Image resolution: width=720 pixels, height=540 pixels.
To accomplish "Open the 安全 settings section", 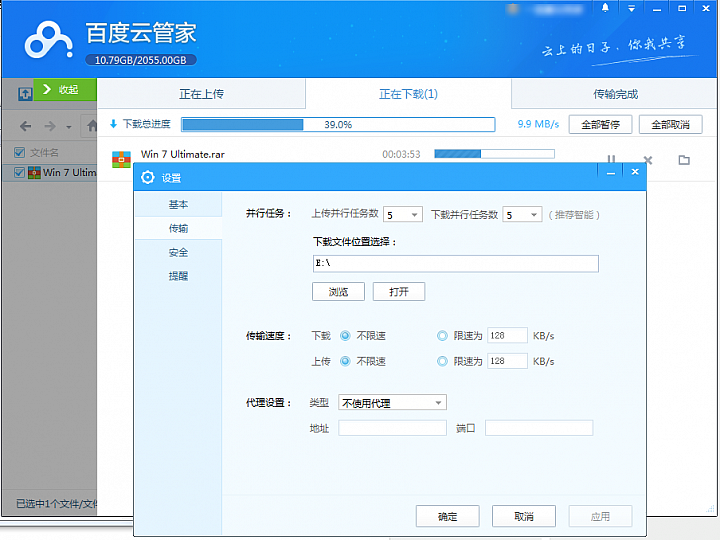I will [178, 252].
